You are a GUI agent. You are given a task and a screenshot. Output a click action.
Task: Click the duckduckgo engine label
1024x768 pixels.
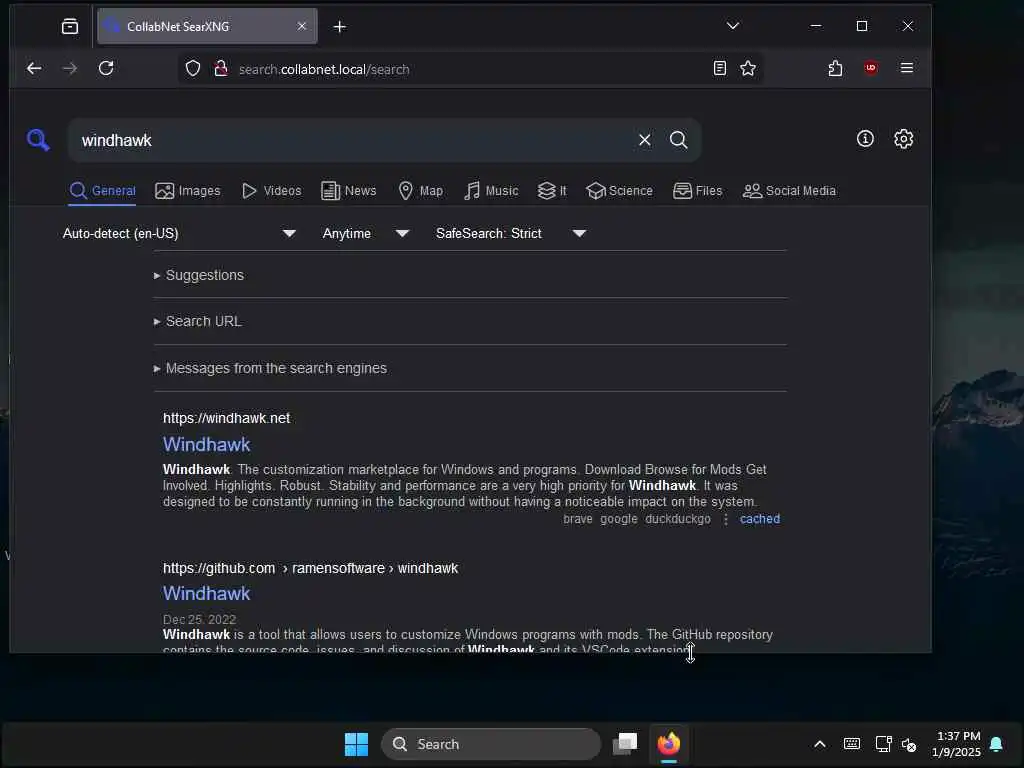point(678,519)
